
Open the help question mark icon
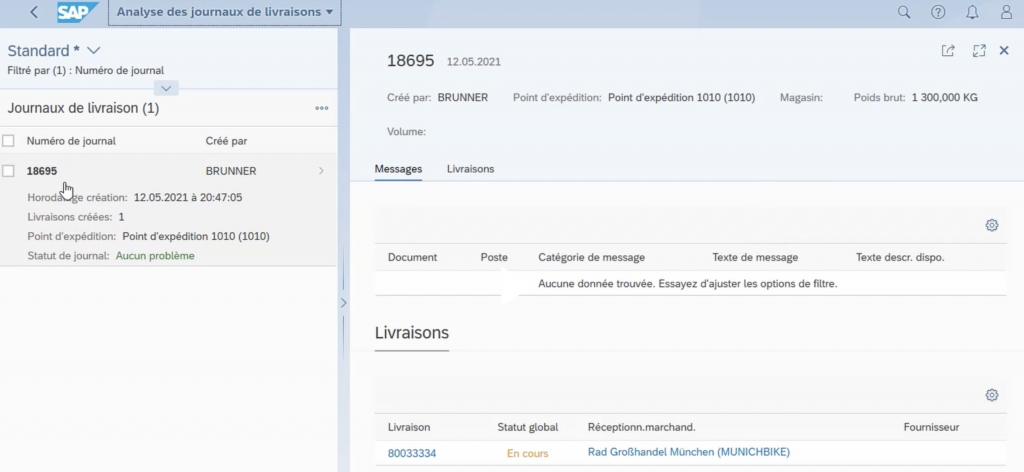[x=938, y=12]
